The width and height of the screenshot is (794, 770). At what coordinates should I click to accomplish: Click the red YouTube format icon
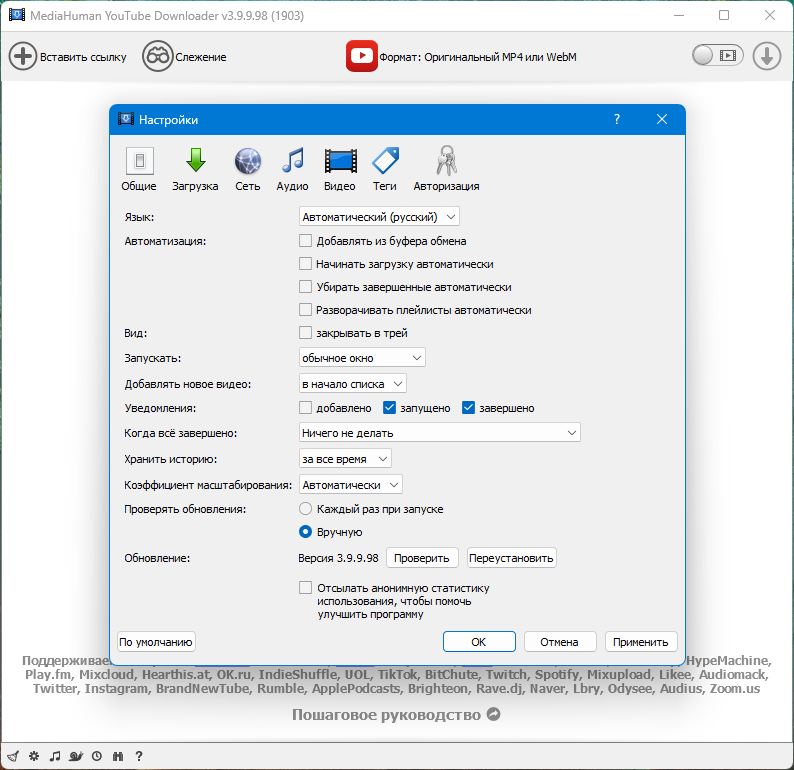[x=362, y=56]
